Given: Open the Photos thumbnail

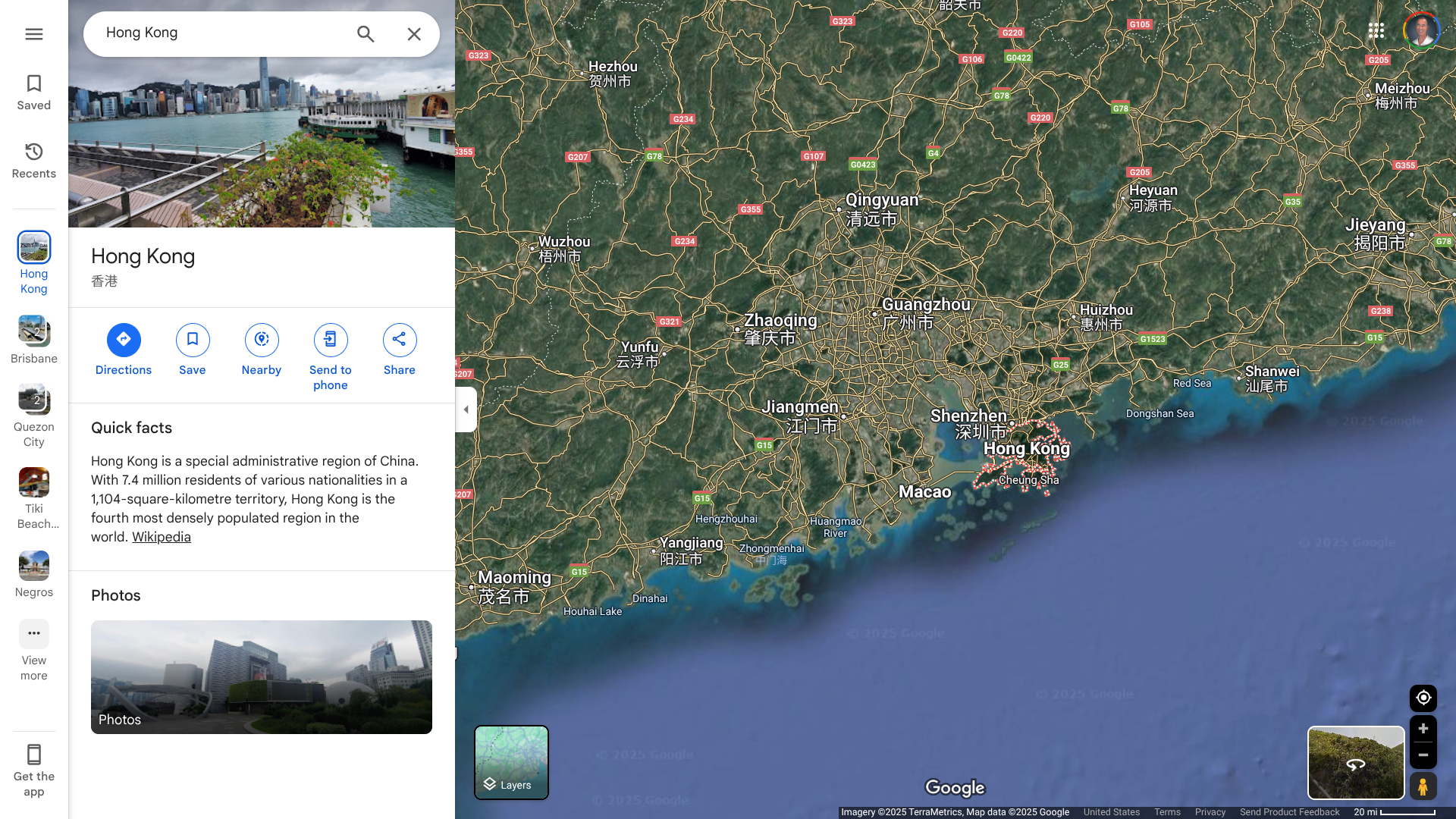Looking at the screenshot, I should 262,676.
